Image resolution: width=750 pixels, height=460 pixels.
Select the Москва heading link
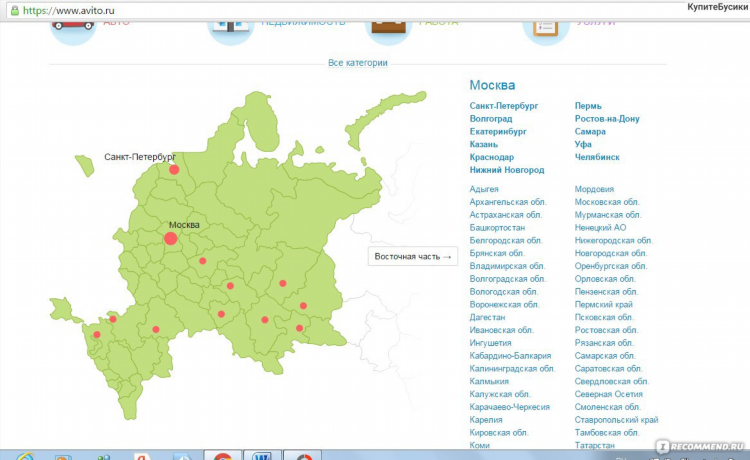tap(492, 85)
